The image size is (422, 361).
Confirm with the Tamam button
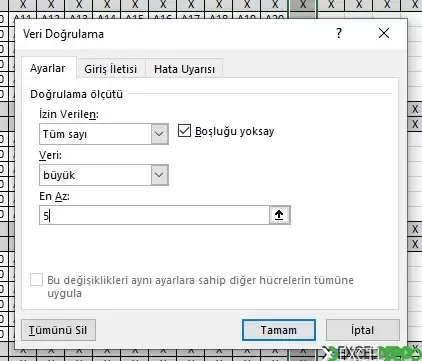point(279,330)
